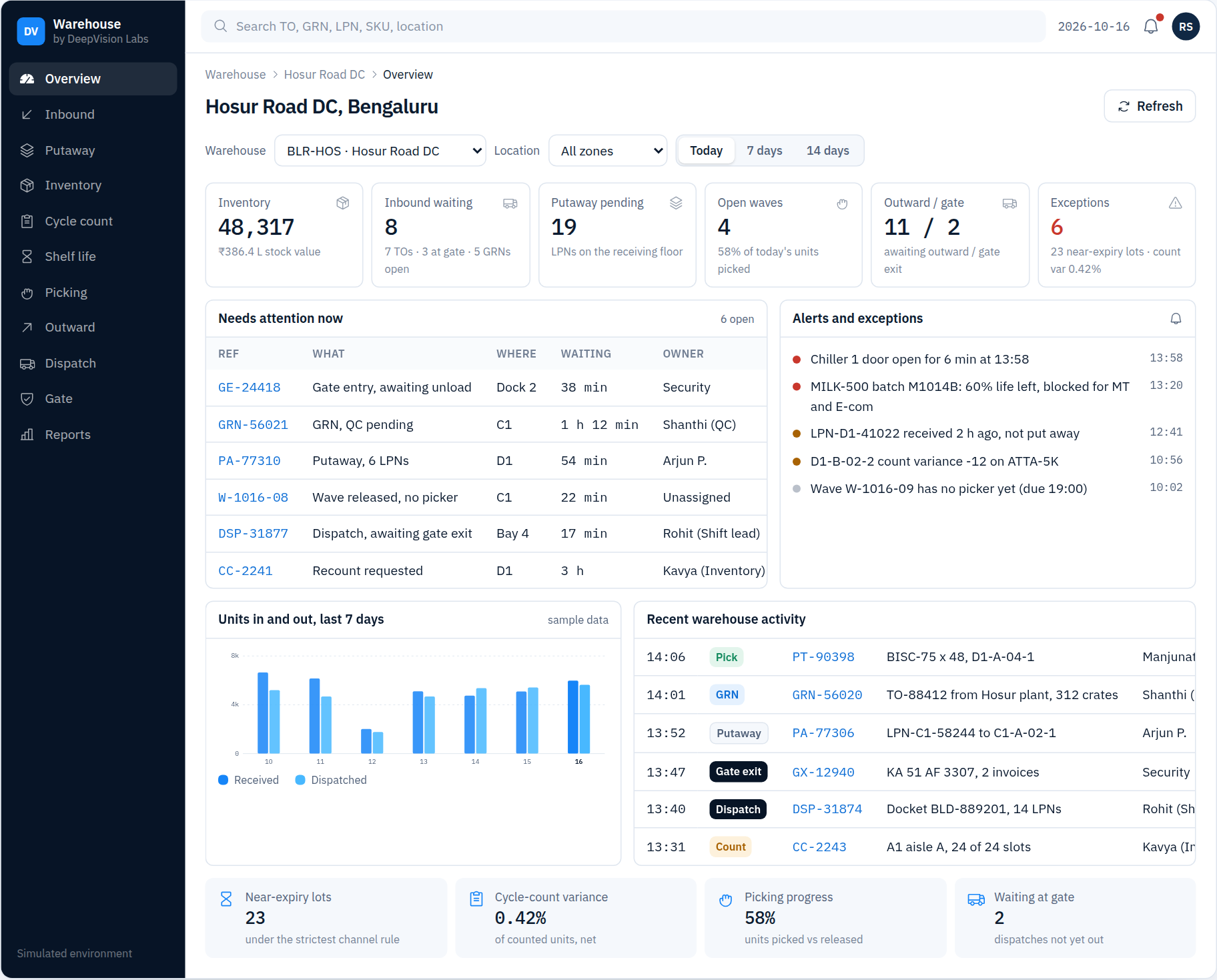
Task: Click the search magnifier icon
Action: [220, 26]
